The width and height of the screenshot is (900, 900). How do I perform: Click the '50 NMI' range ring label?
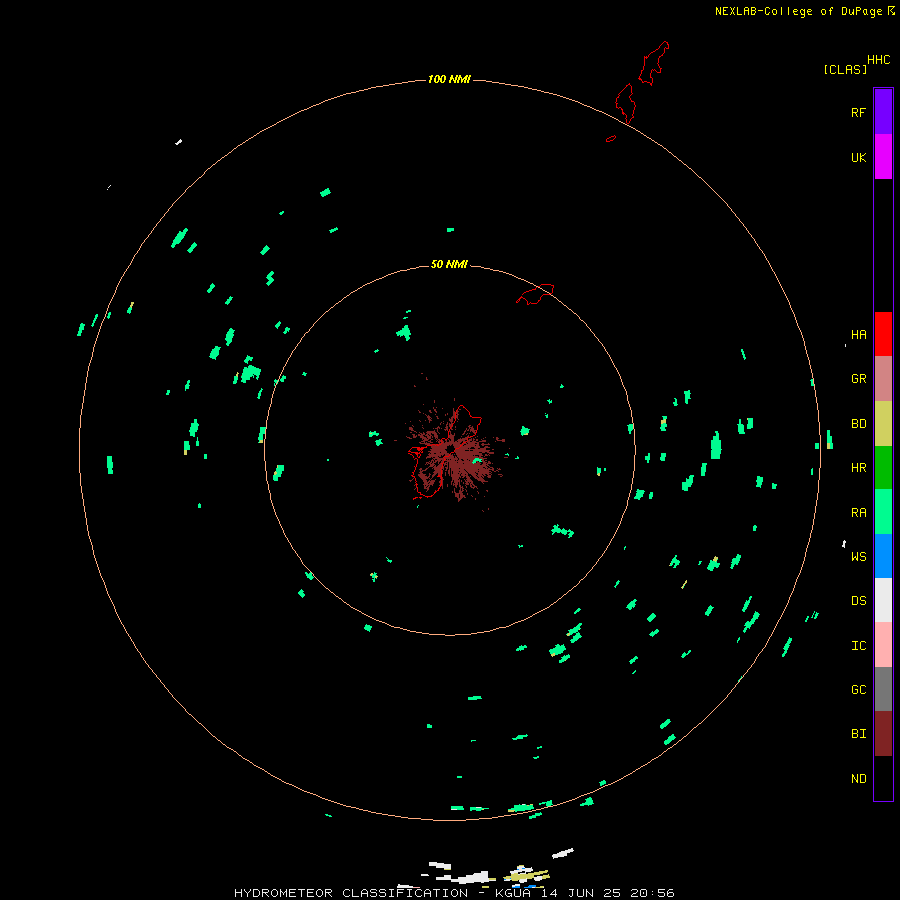tap(449, 264)
